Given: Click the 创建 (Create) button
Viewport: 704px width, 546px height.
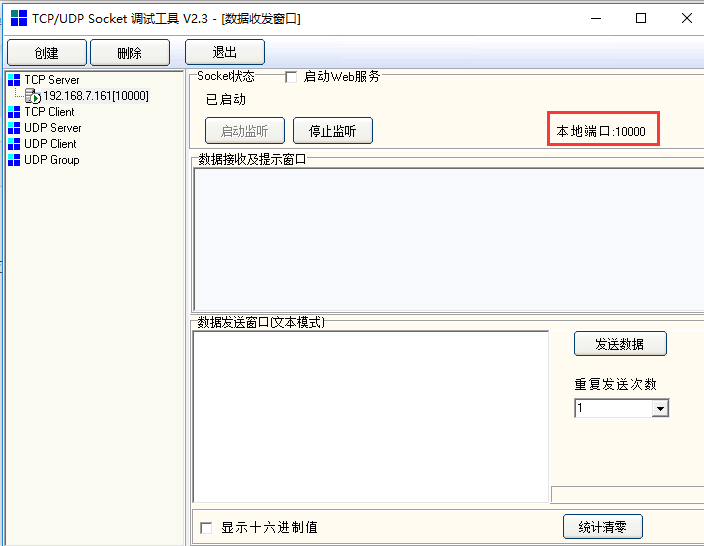Looking at the screenshot, I should [47, 53].
